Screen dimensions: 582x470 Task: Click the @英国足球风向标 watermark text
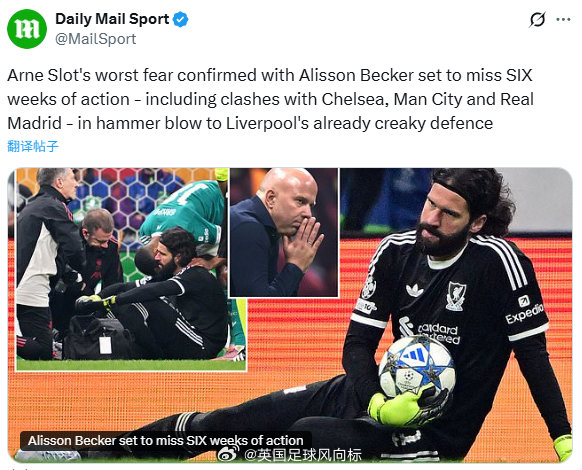(x=303, y=454)
